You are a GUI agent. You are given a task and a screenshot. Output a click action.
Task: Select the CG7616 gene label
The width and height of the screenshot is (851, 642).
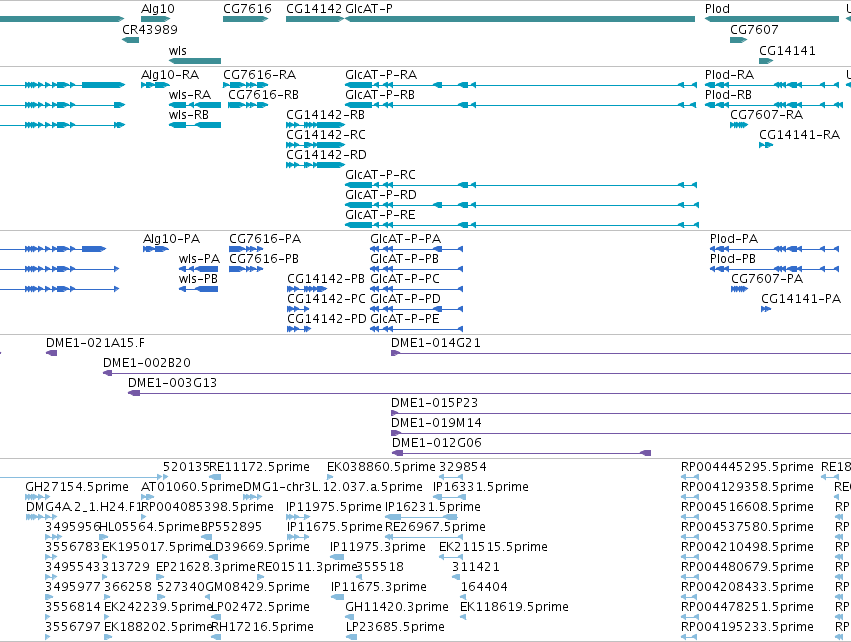(247, 9)
